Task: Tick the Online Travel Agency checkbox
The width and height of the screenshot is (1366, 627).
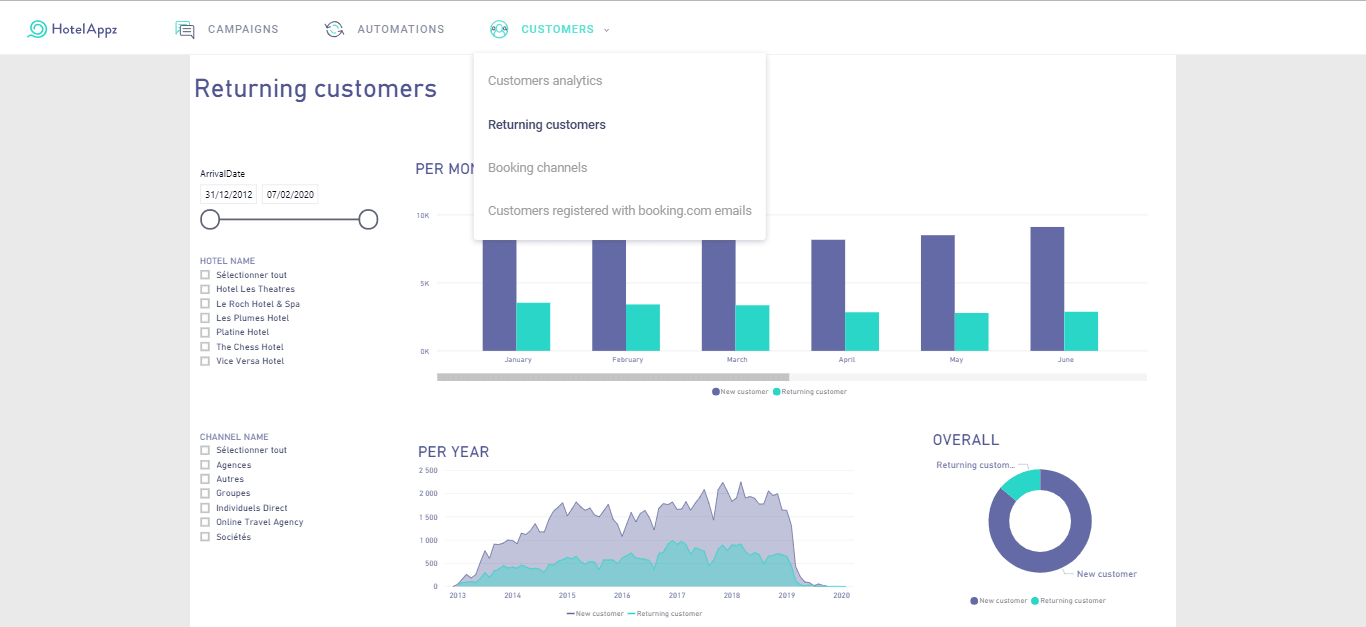Action: tap(205, 522)
